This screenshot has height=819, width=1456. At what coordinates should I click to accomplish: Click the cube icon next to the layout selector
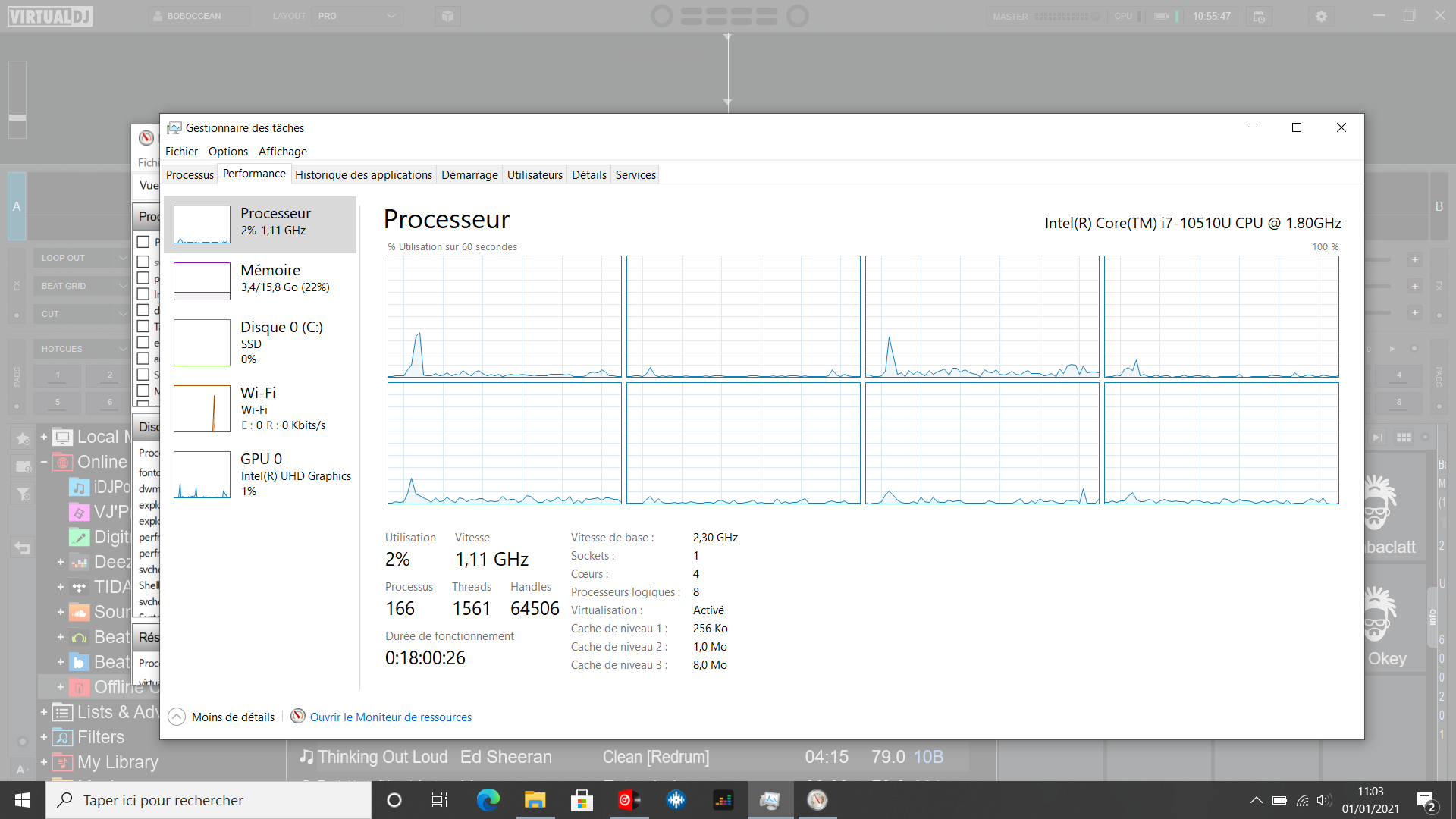click(x=448, y=16)
